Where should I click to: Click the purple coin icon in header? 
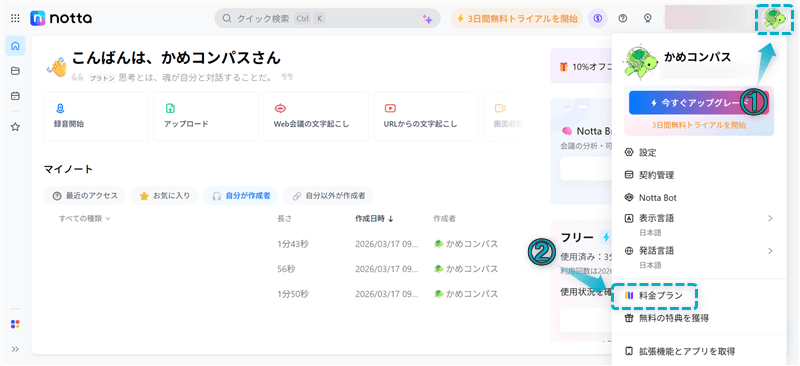click(597, 18)
